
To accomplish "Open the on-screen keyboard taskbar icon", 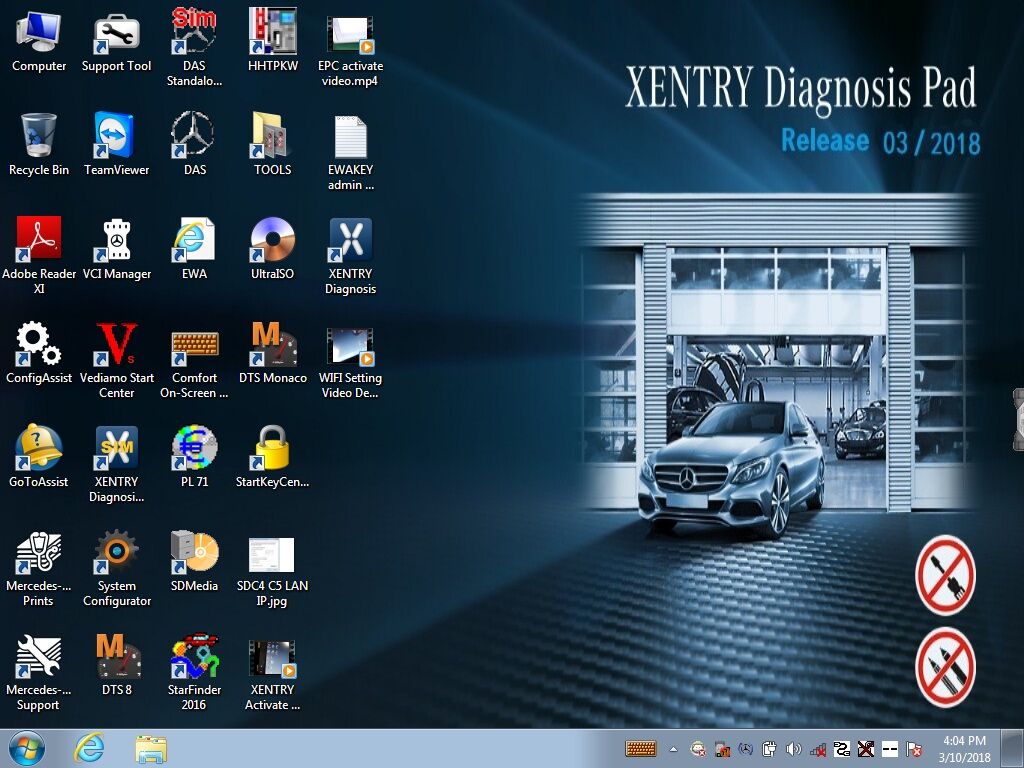I will coord(641,748).
